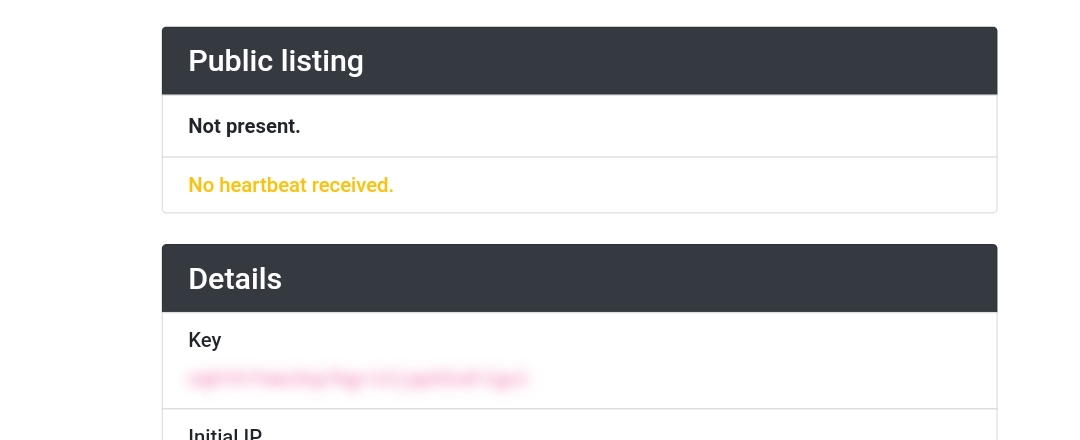Click the white gap between the two cards

579,229
